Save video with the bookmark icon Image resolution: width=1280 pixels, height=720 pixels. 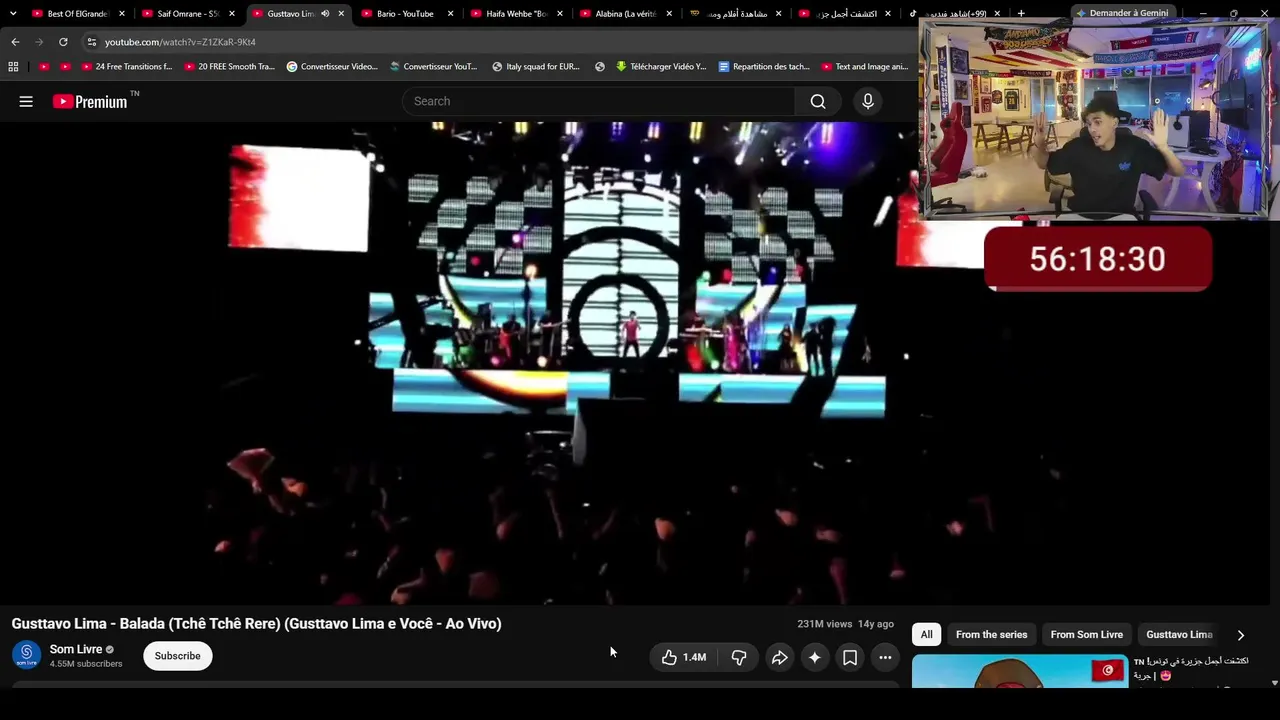850,657
